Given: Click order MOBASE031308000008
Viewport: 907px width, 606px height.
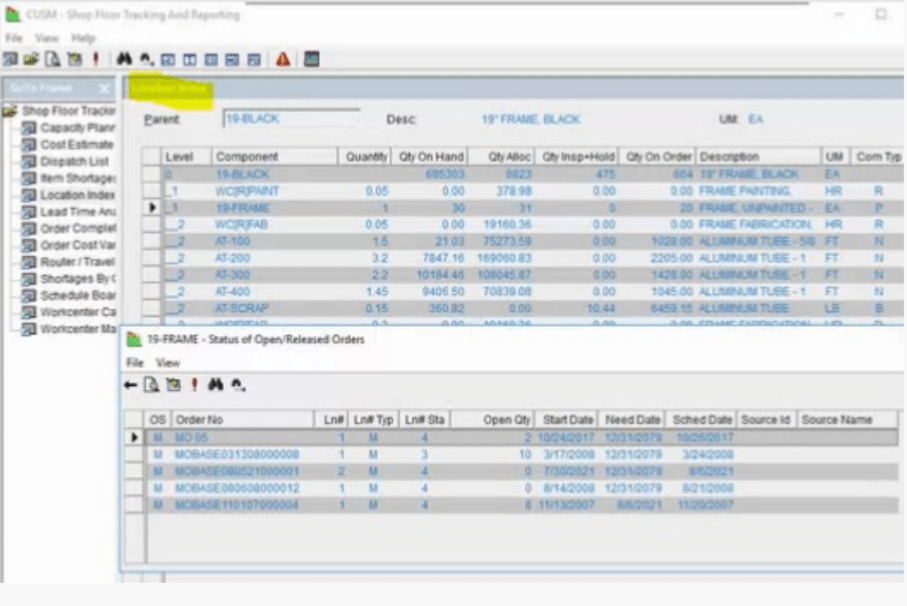Looking at the screenshot, I should pos(237,454).
